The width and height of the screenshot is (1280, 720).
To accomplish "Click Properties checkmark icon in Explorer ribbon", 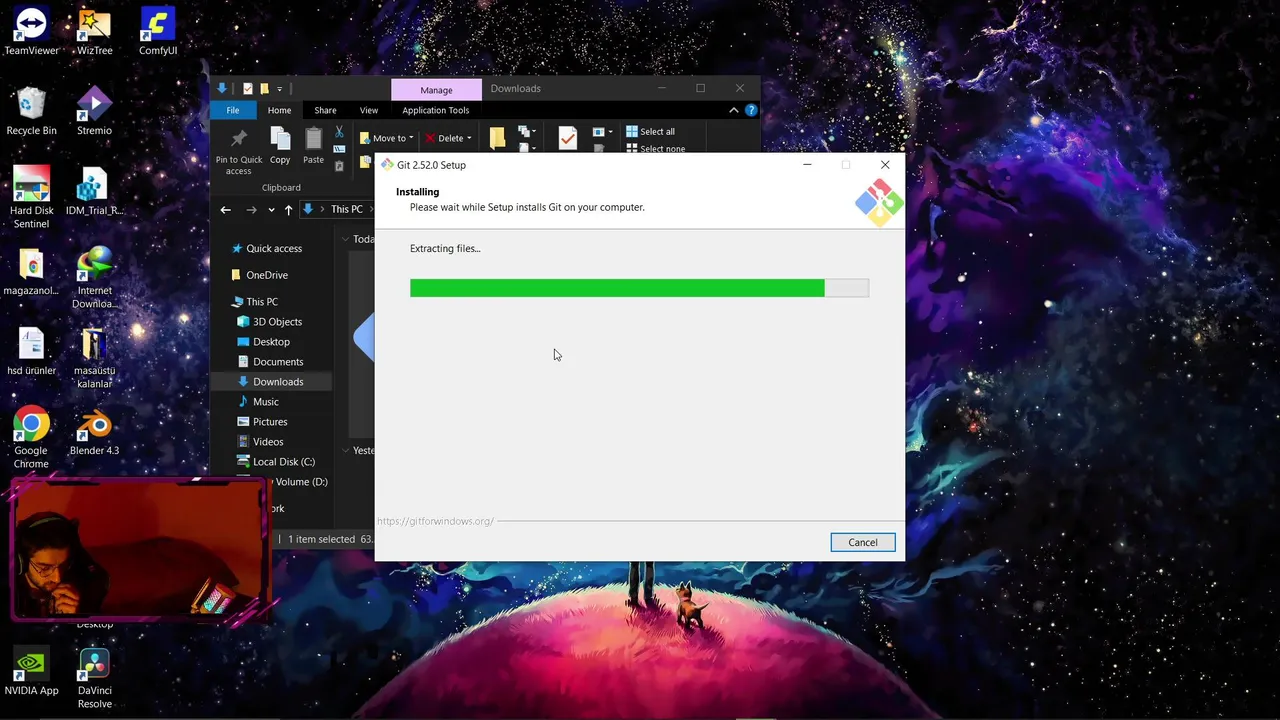I will coord(567,138).
